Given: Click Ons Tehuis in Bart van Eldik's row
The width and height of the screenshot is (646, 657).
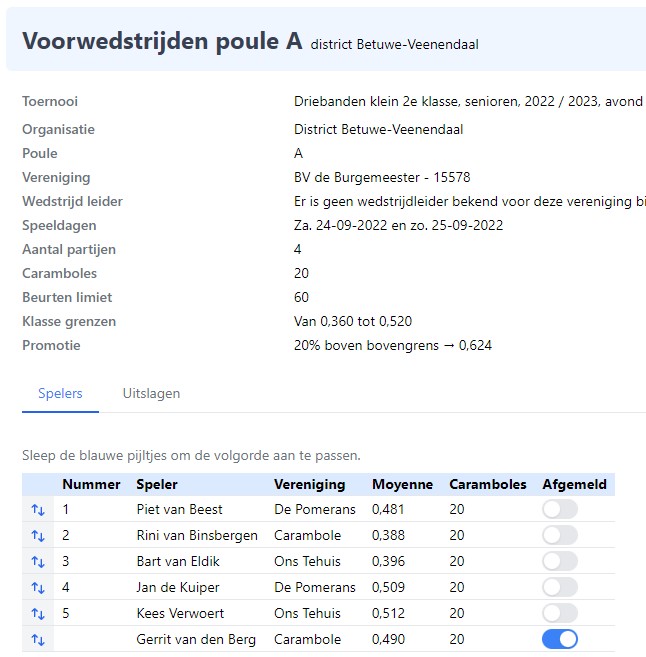Looking at the screenshot, I should point(307,561).
